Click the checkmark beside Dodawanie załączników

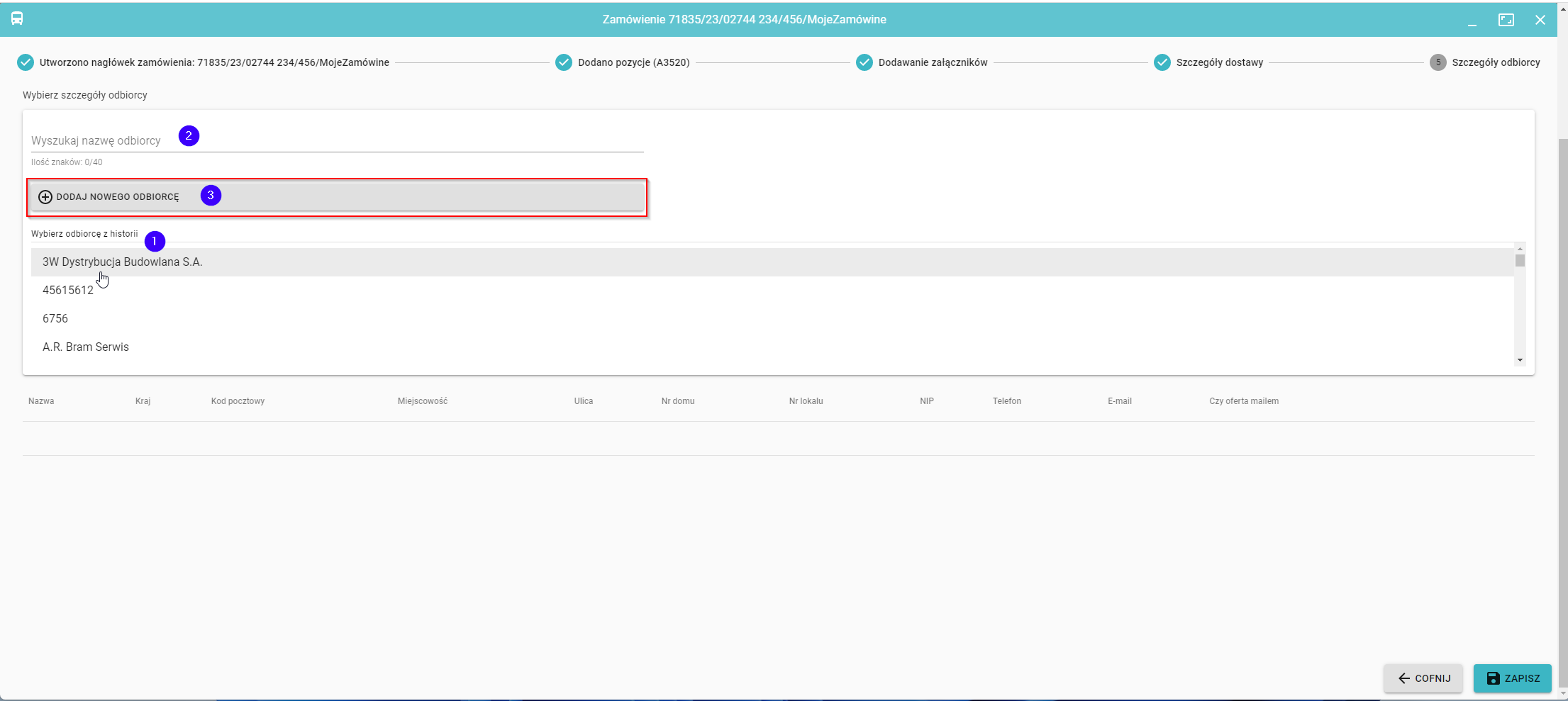click(864, 62)
